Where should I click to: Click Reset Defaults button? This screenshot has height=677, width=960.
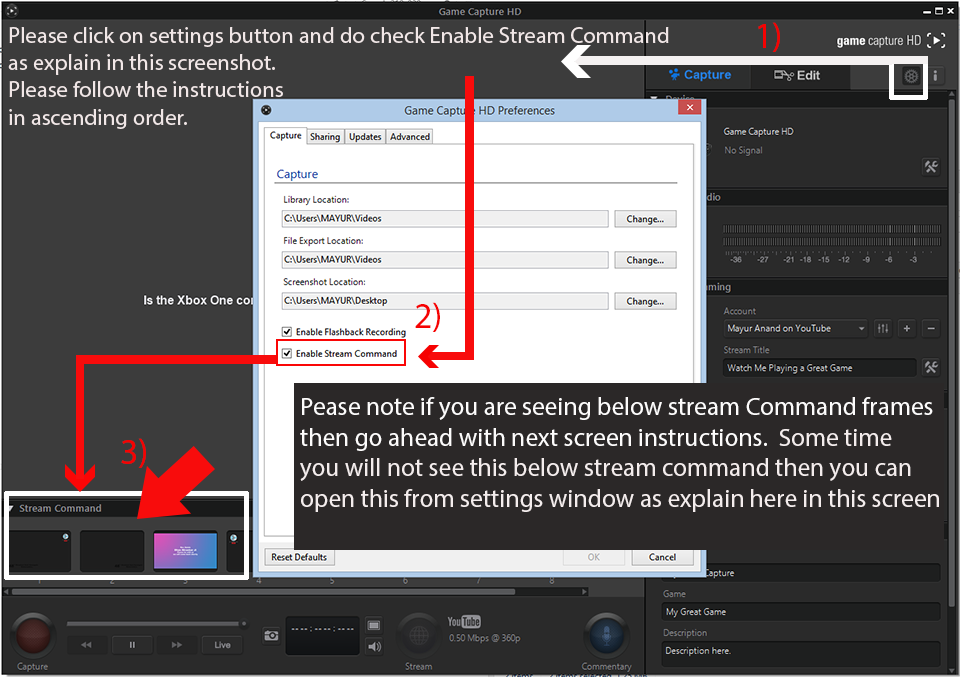[x=299, y=557]
